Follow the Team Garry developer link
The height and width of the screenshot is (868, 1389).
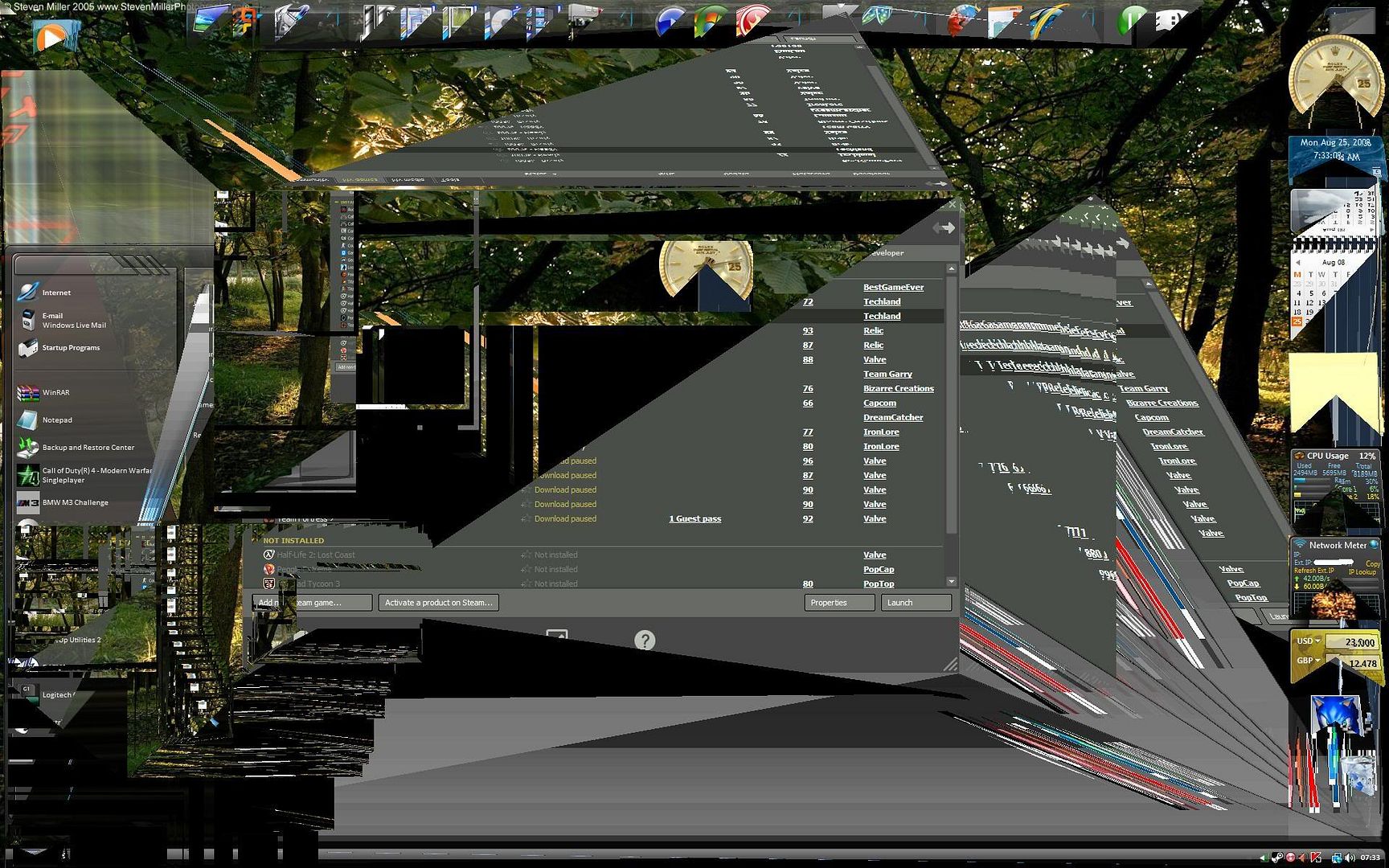(887, 375)
